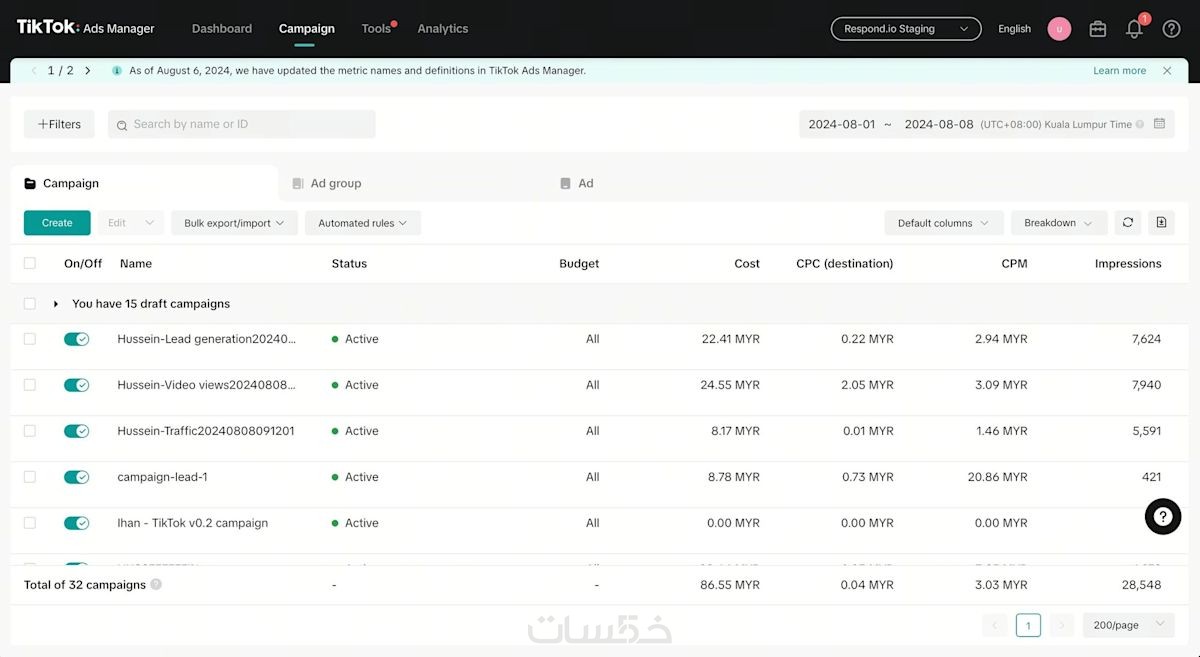Open floating help chat button
Image resolution: width=1200 pixels, height=657 pixels.
point(1162,517)
